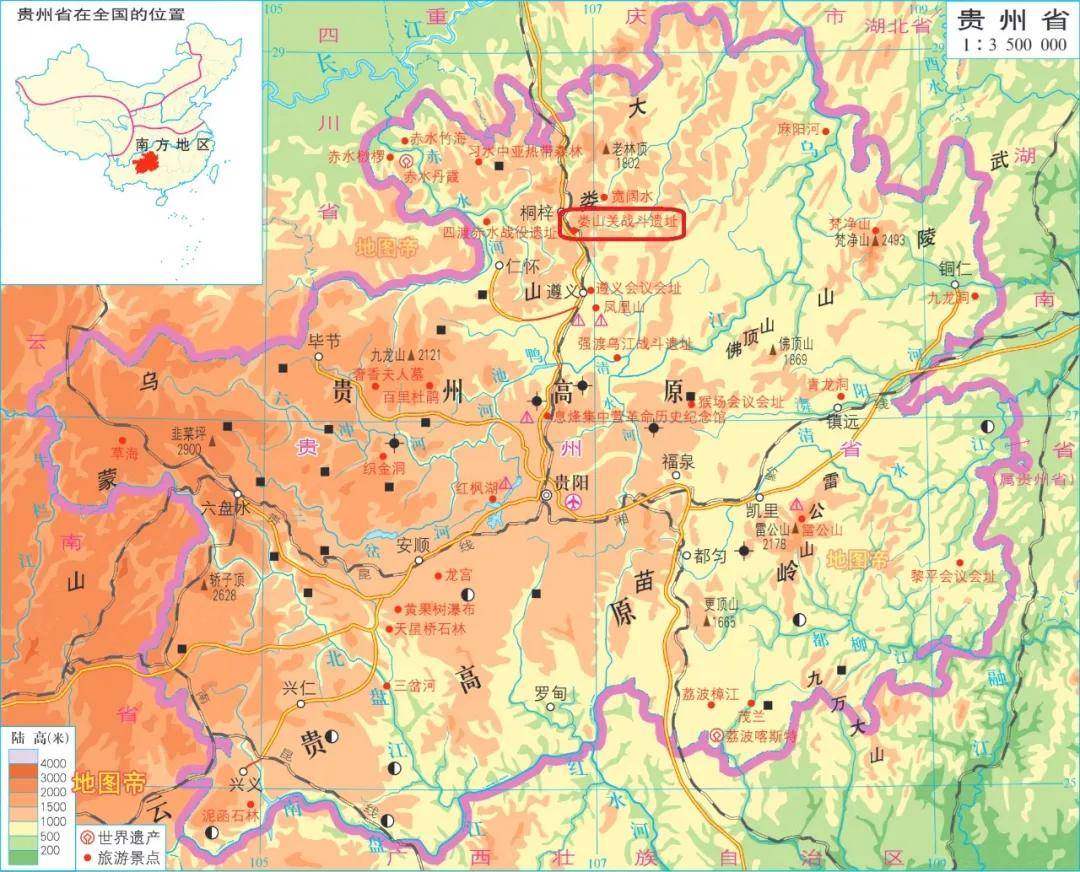
Task: Click the 习水中亚热带森林 label
Action: click(x=525, y=150)
